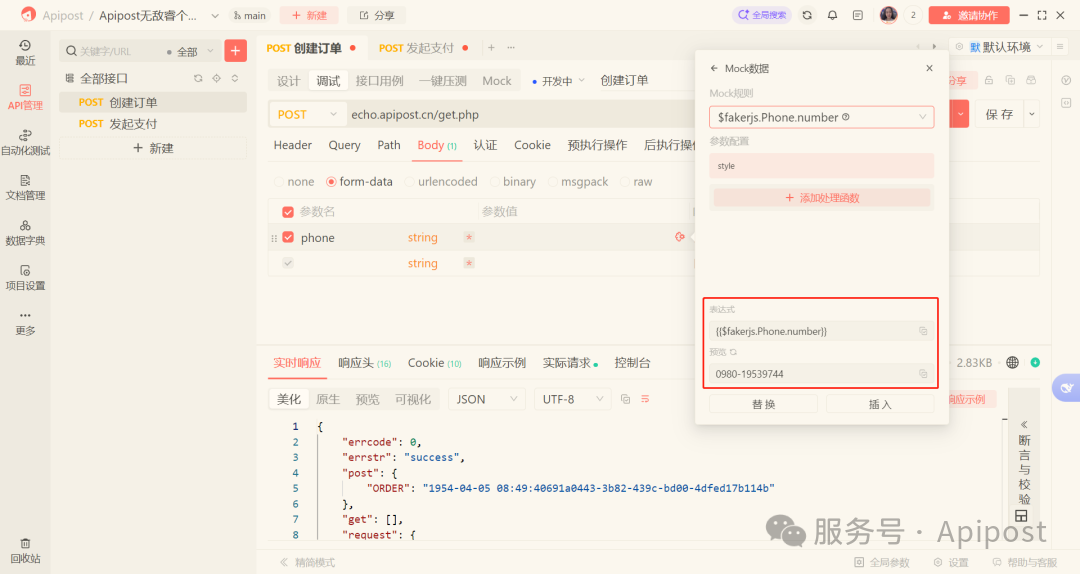Select the urlencoded body type

pyautogui.click(x=441, y=182)
